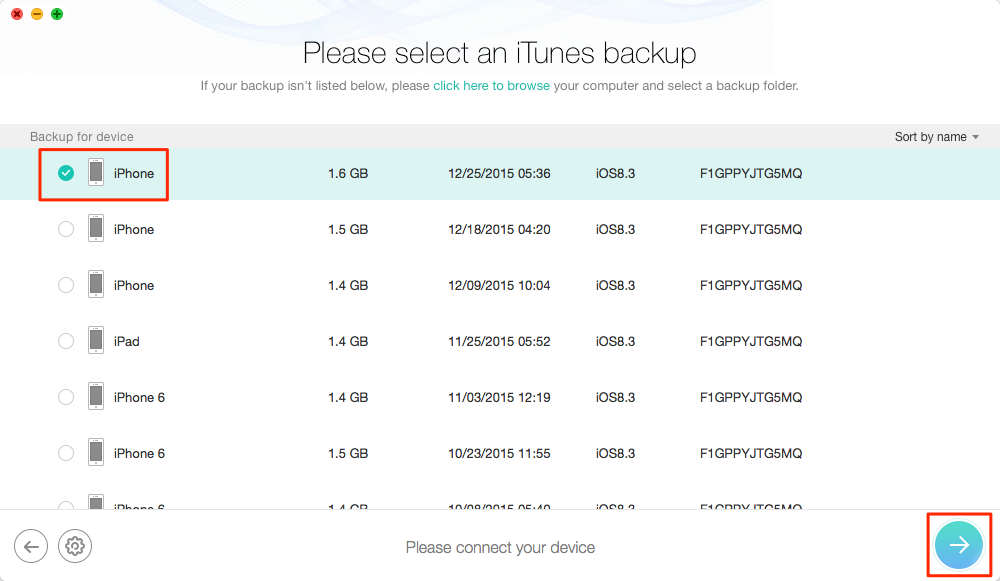Click the 'click here to browse' link
1000x581 pixels.
click(491, 85)
